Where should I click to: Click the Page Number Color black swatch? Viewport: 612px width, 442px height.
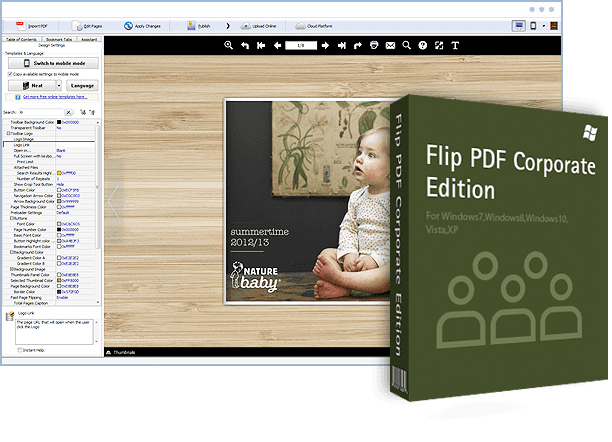[59, 230]
